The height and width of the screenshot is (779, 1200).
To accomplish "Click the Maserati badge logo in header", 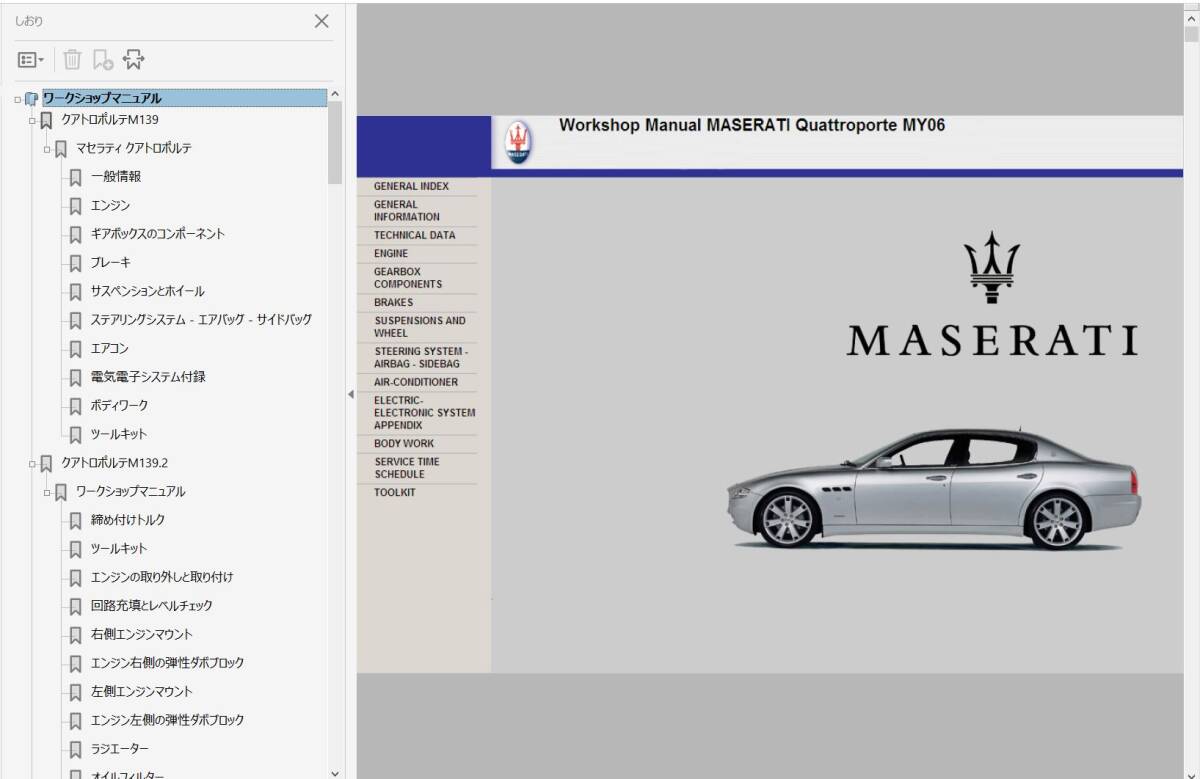I will tap(518, 143).
